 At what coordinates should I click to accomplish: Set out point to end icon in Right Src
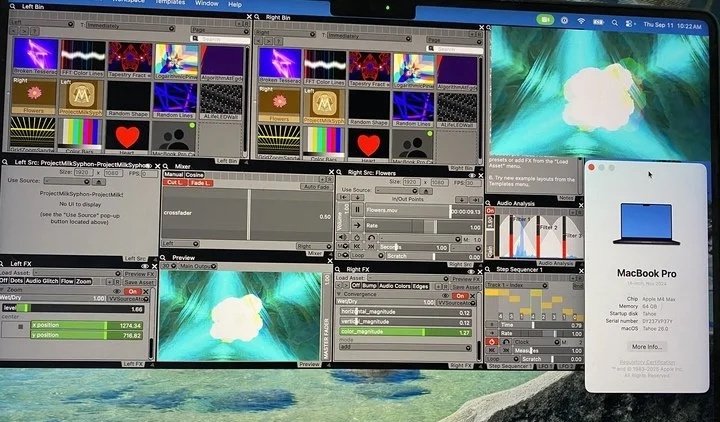[x=475, y=200]
